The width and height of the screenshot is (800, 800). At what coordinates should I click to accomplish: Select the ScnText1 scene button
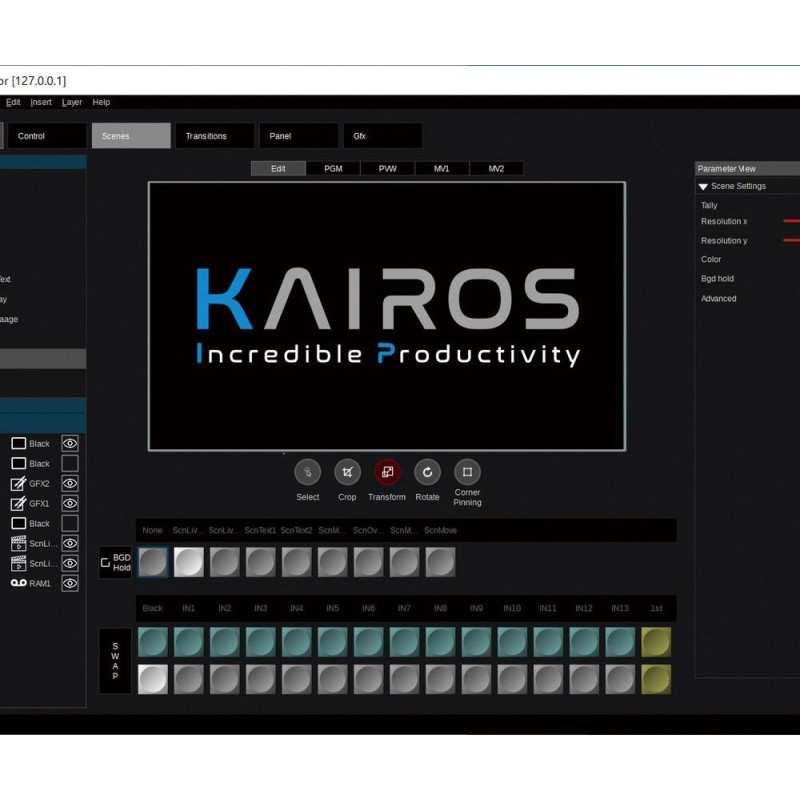(261, 562)
